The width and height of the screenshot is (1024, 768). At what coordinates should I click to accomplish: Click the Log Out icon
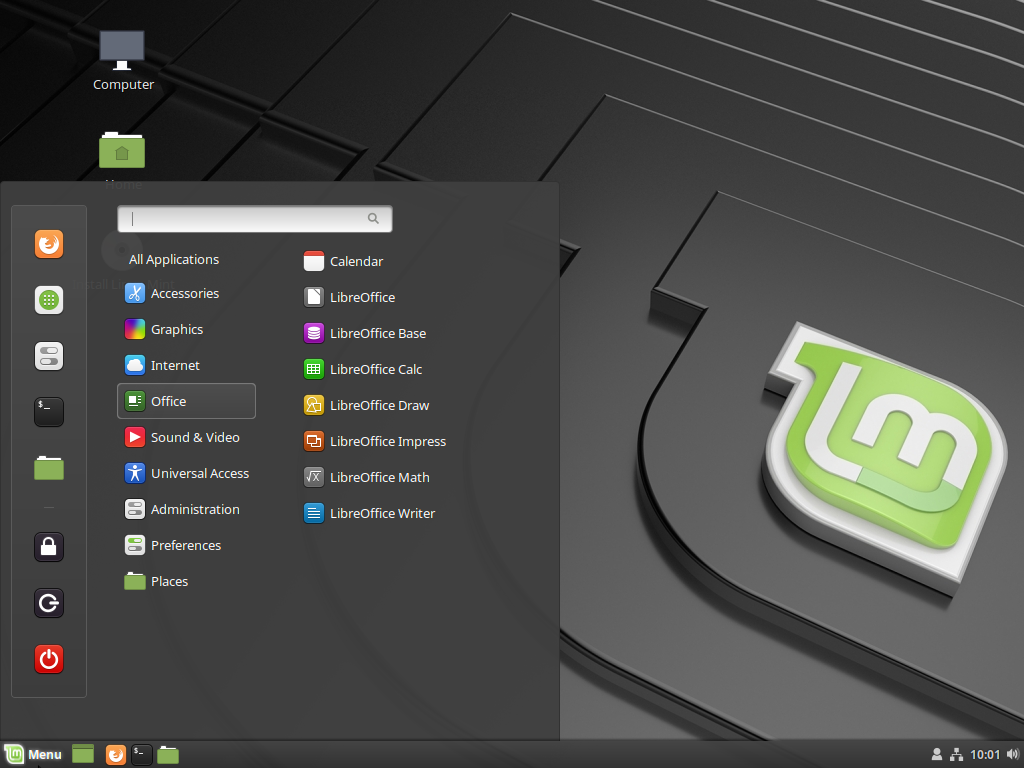point(48,603)
